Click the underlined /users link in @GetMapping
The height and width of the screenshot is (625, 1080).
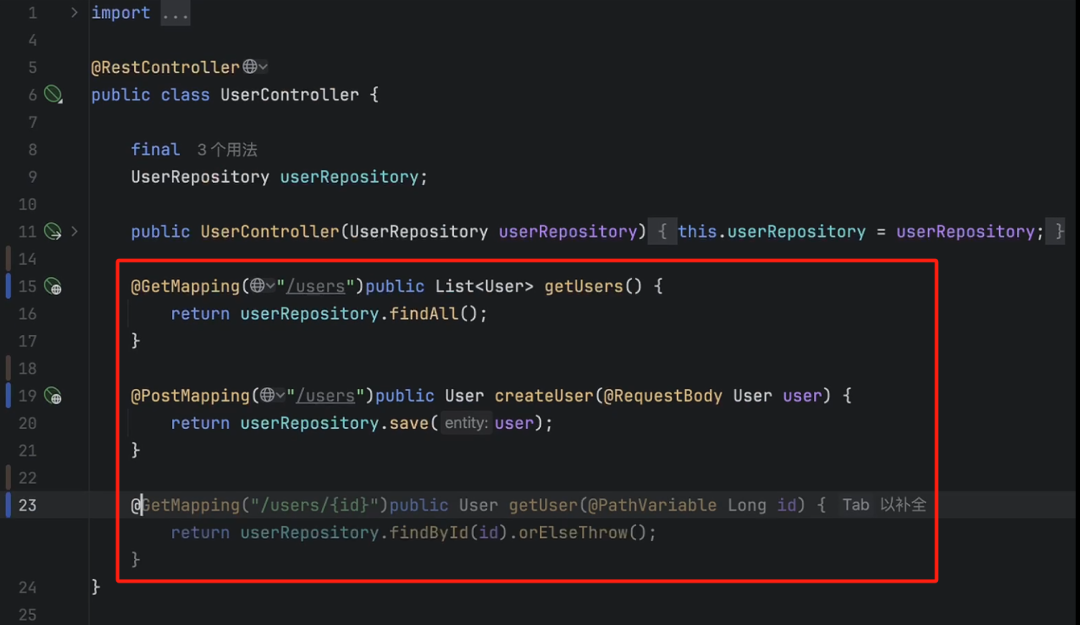[x=315, y=286]
